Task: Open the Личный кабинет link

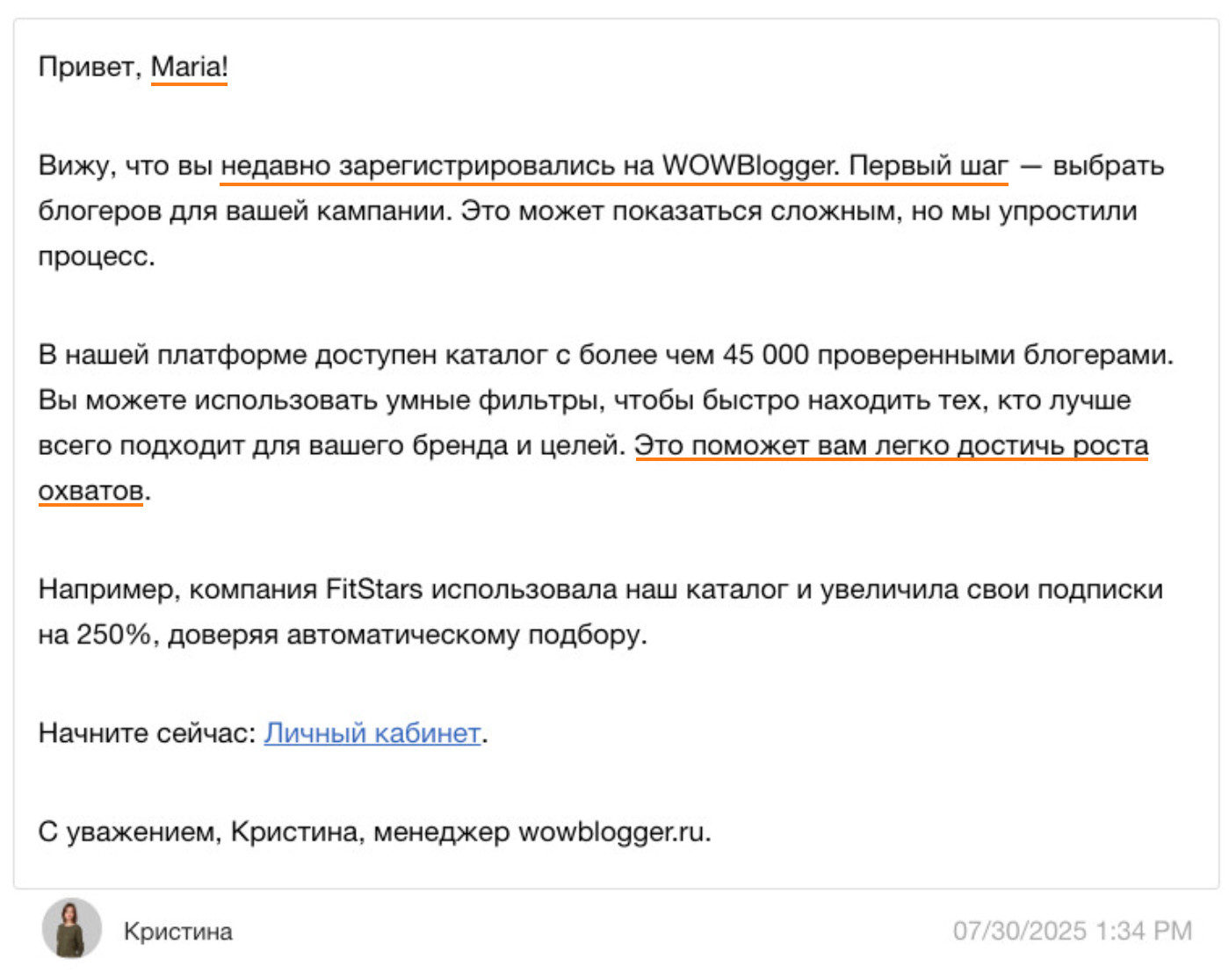Action: tap(373, 732)
